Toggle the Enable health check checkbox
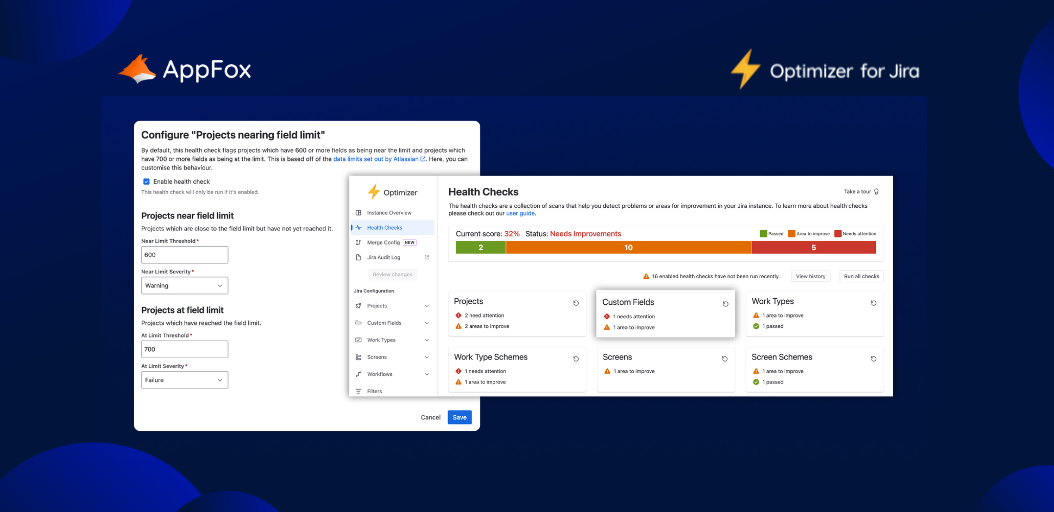 coord(146,182)
